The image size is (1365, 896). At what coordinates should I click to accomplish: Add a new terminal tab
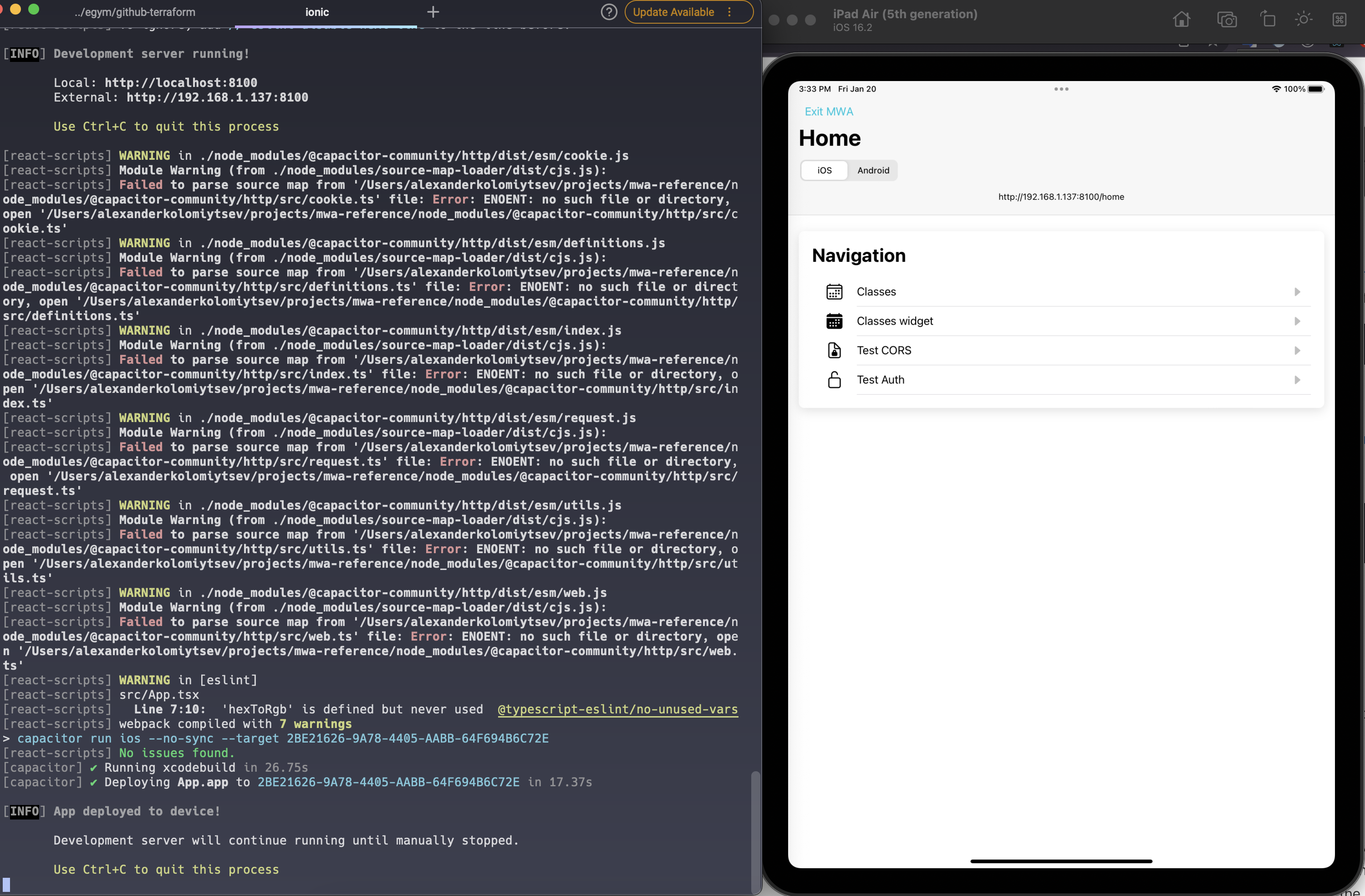433,12
